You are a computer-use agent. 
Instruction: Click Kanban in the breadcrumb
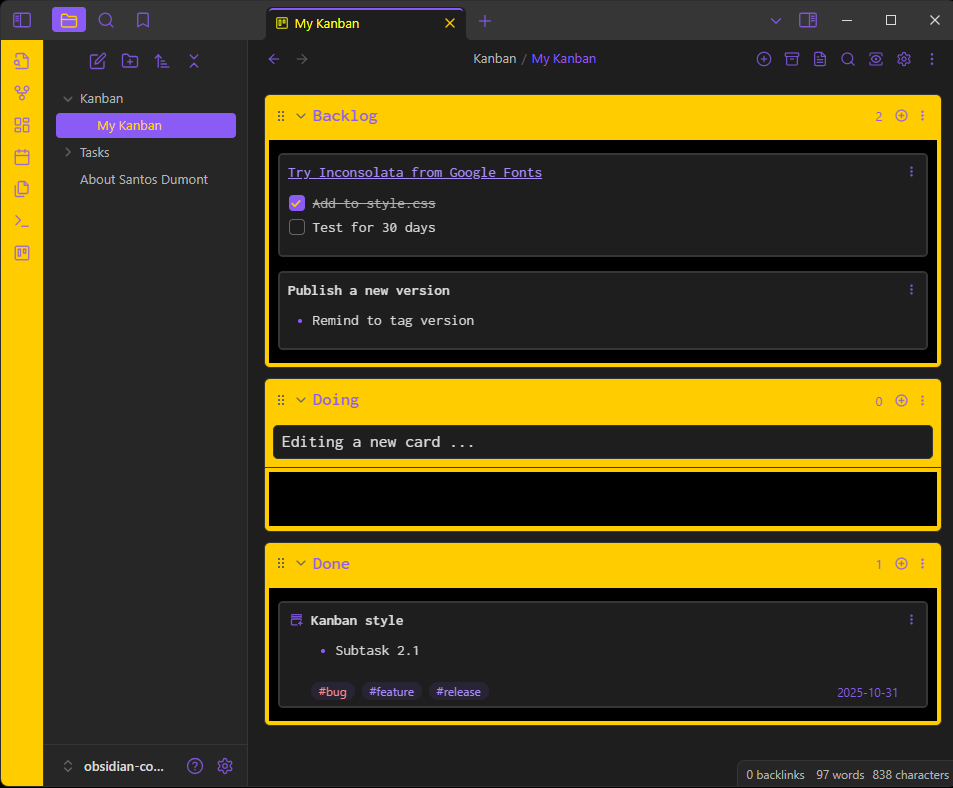(x=495, y=59)
